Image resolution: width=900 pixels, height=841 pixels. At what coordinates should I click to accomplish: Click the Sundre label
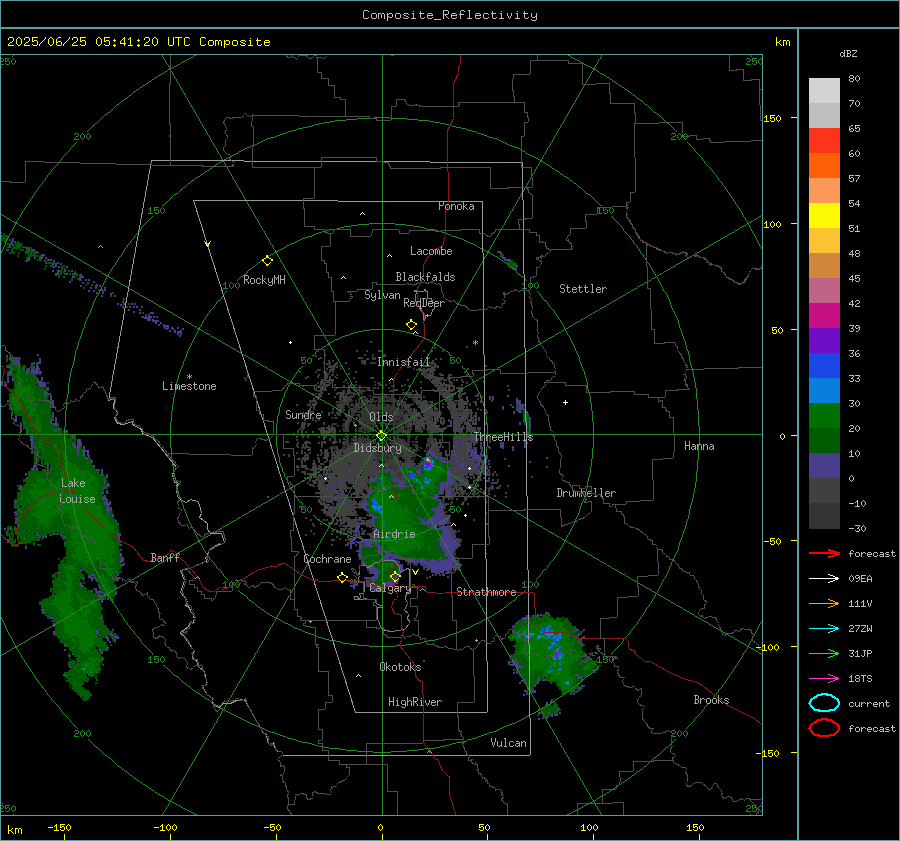[303, 414]
